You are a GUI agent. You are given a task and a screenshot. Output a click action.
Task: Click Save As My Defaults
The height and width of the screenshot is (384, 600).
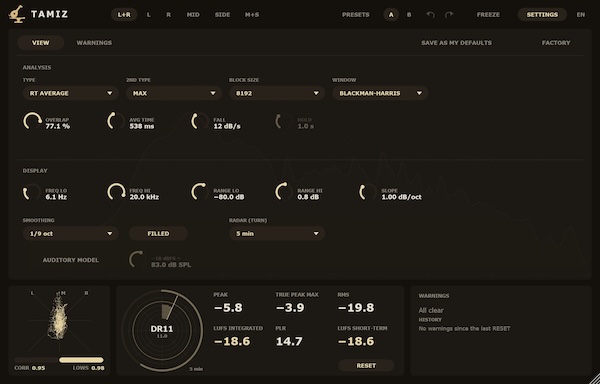point(457,43)
